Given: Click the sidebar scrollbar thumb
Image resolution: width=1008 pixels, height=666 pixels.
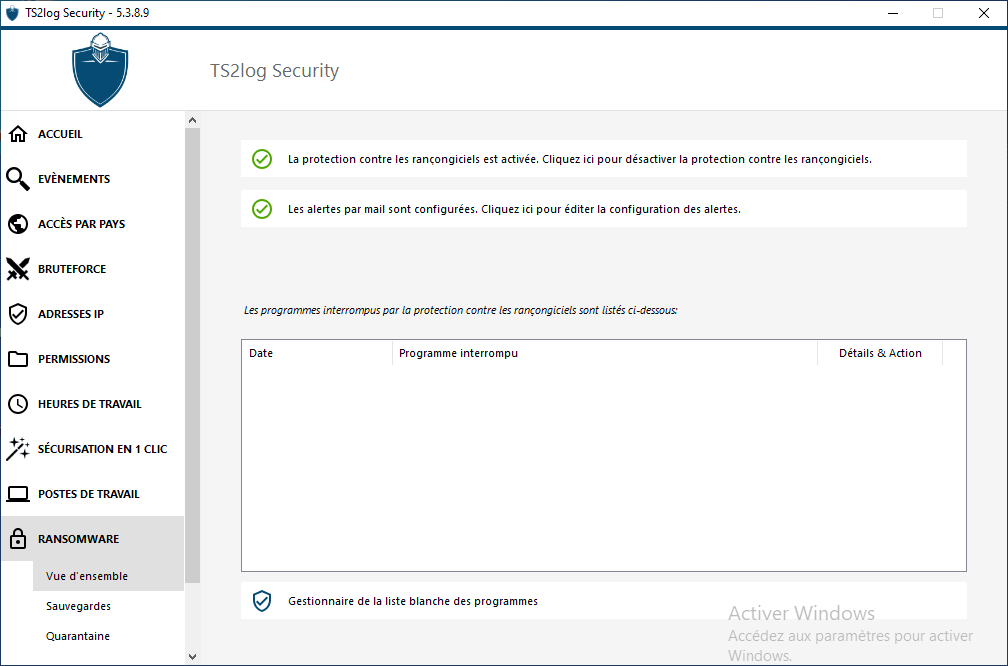Looking at the screenshot, I should click(192, 356).
